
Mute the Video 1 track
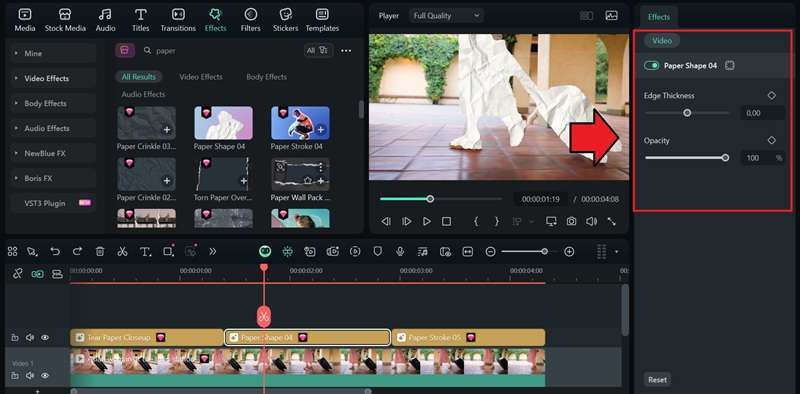click(30, 375)
